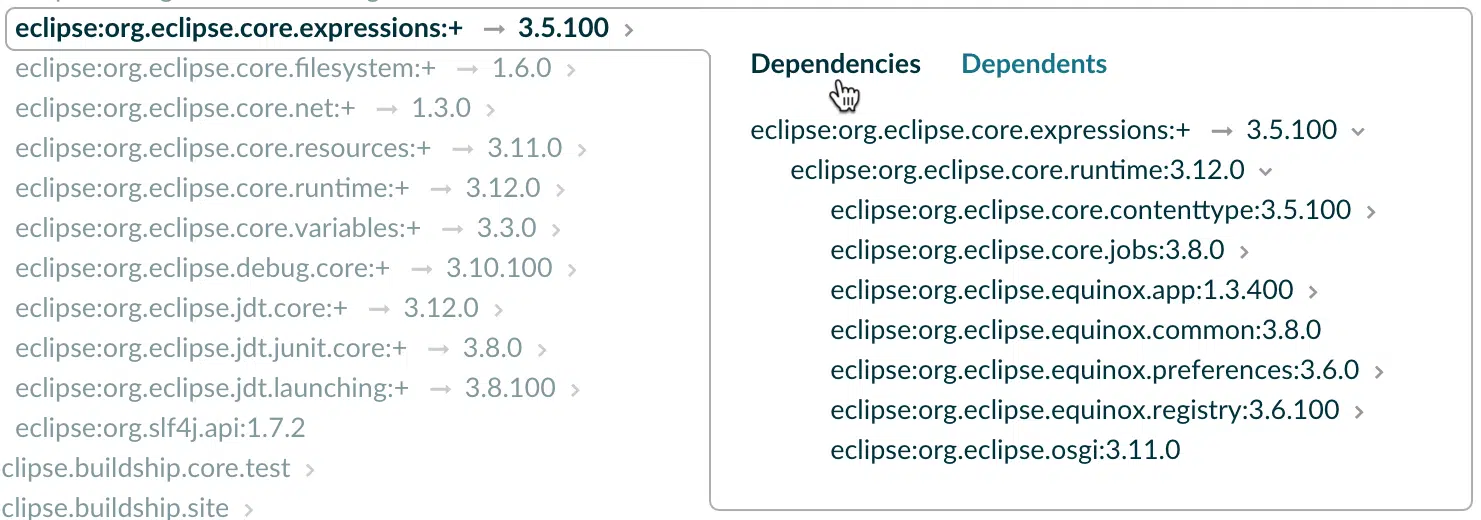Expand the org.eclipse.equinox.app:1.3.400 chevron
The height and width of the screenshot is (520, 1481).
[x=1313, y=292]
